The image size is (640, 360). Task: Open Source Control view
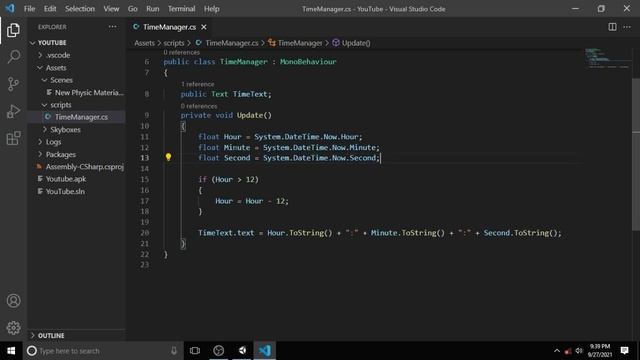(x=13, y=84)
